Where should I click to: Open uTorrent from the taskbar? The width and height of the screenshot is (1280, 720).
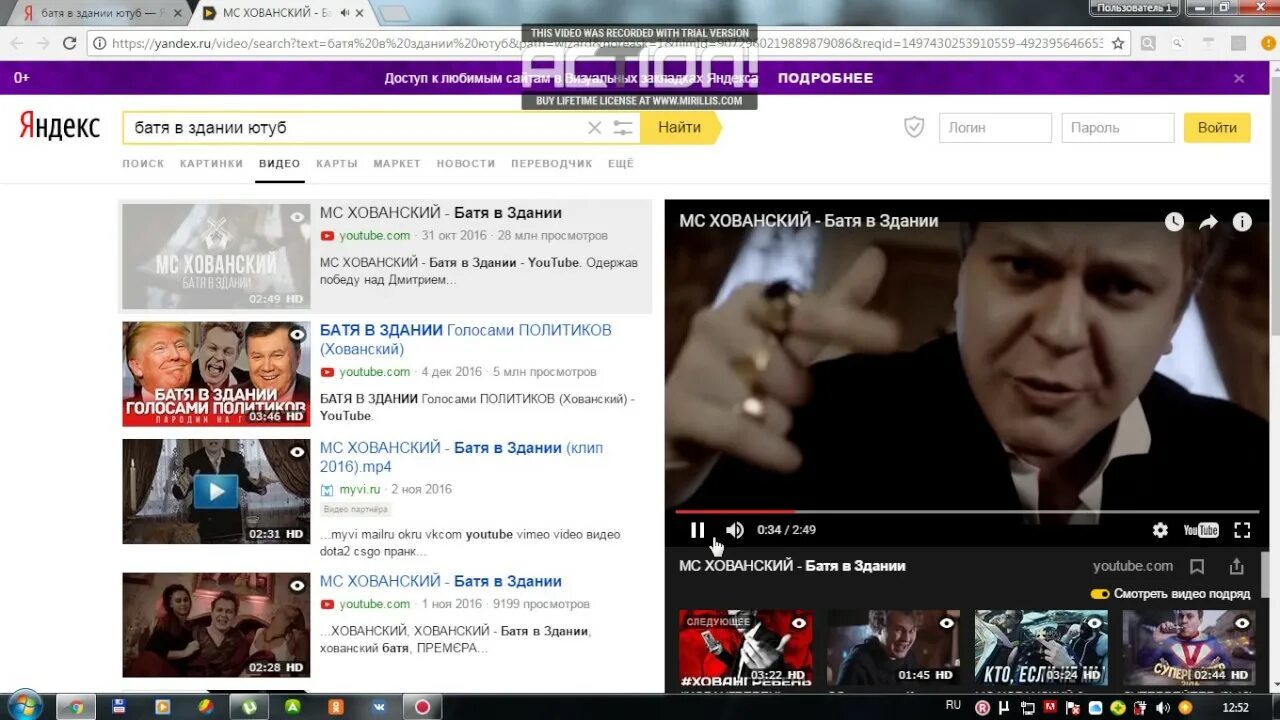click(x=248, y=706)
